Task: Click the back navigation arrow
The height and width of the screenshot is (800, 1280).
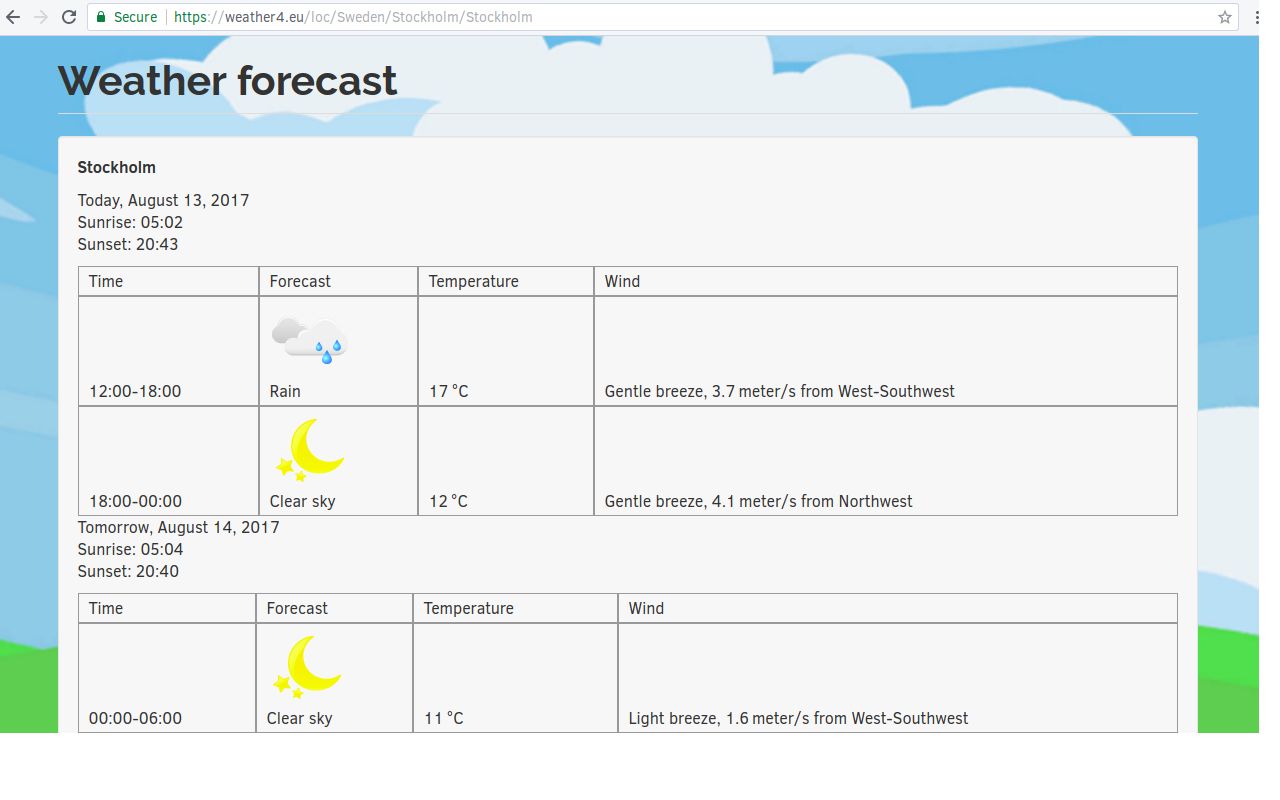Action: 14,17
